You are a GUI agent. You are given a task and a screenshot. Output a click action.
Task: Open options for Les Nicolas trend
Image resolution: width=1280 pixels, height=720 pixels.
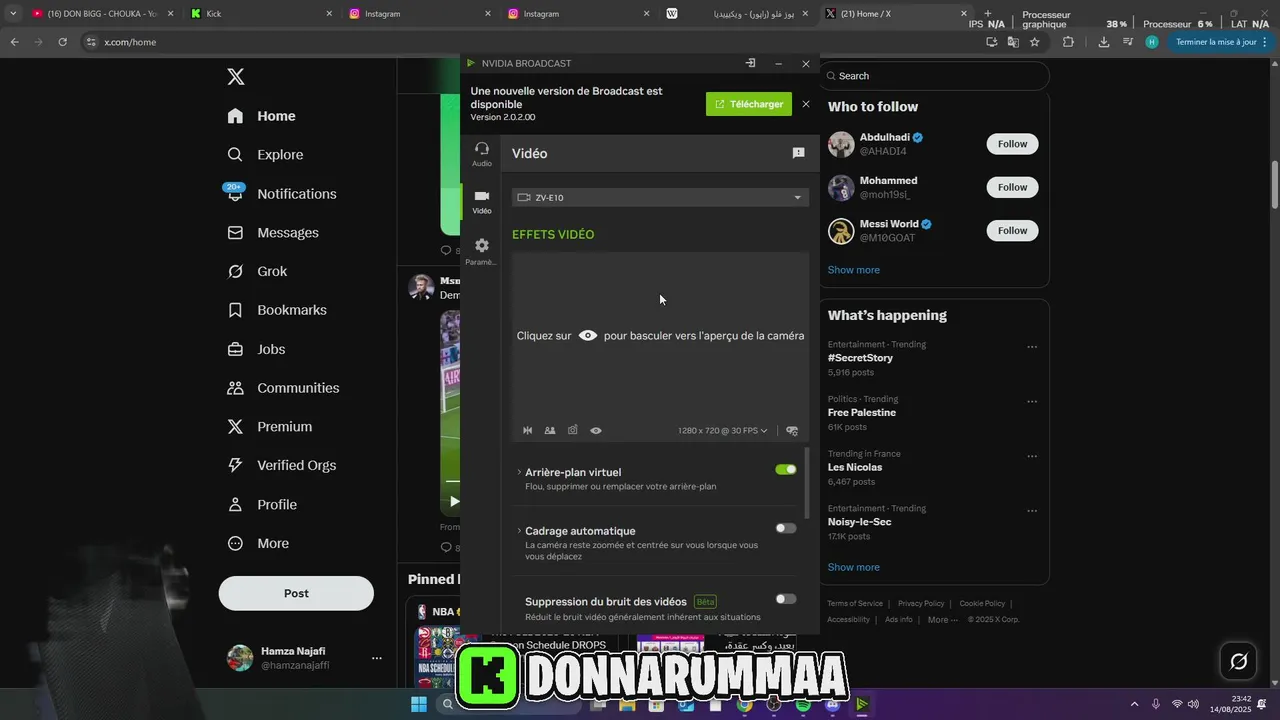[1032, 457]
